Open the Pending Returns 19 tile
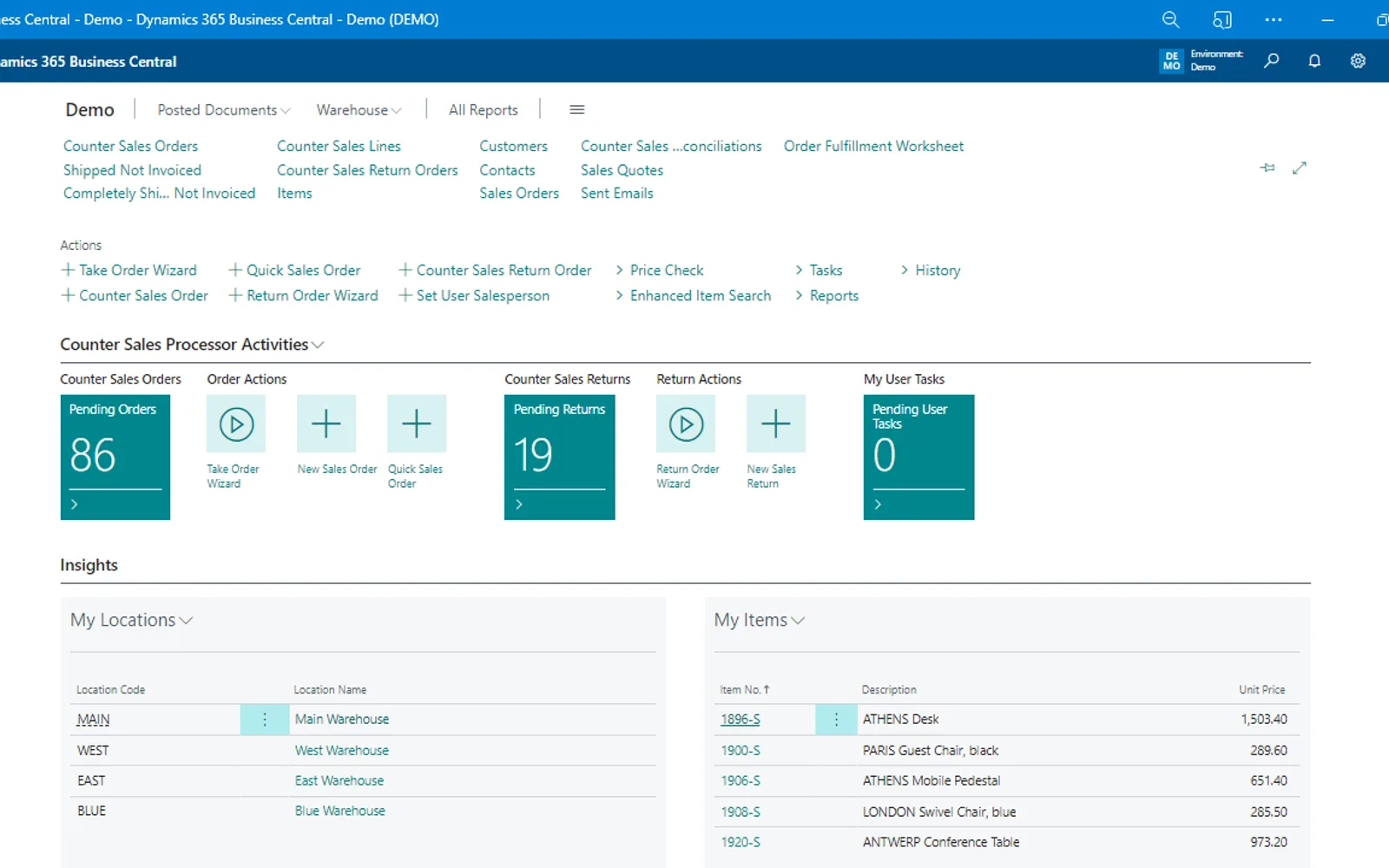The height and width of the screenshot is (868, 1389). [559, 457]
